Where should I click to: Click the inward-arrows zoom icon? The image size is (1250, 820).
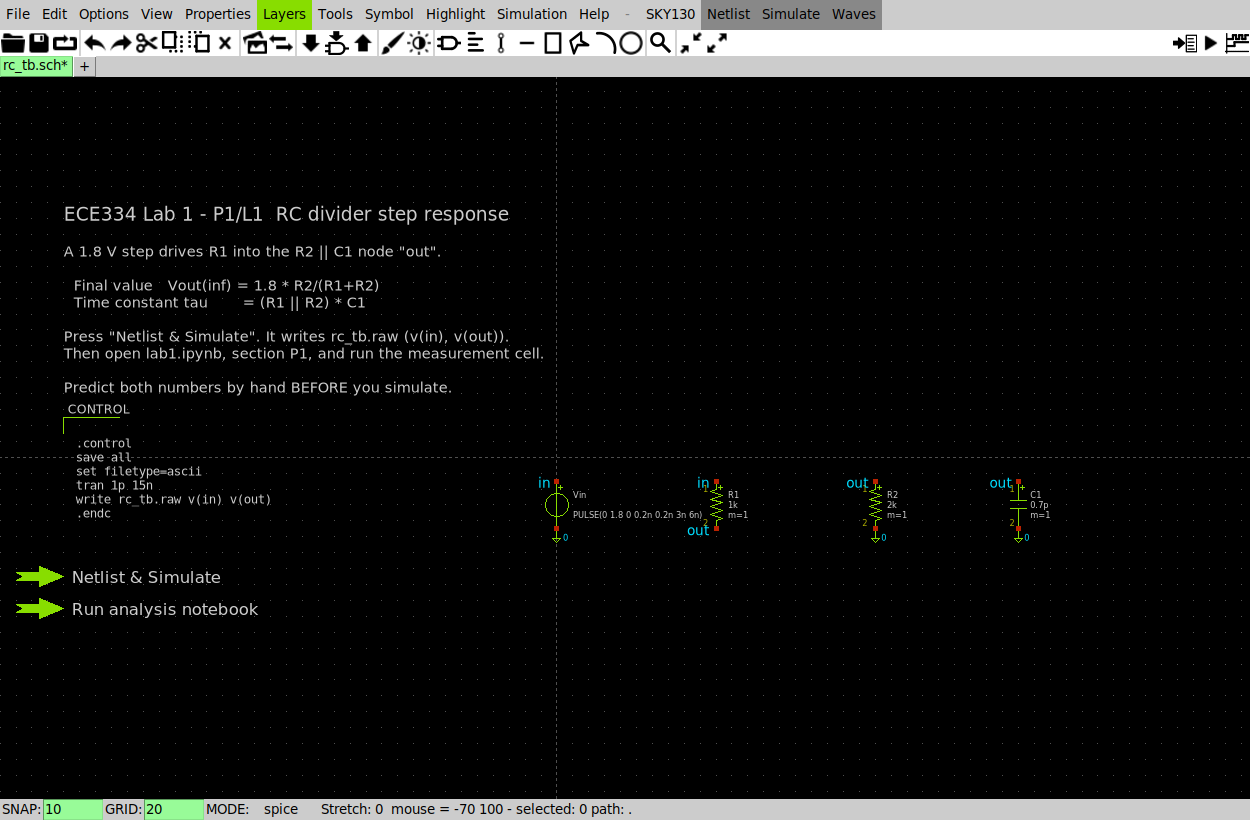pos(690,43)
